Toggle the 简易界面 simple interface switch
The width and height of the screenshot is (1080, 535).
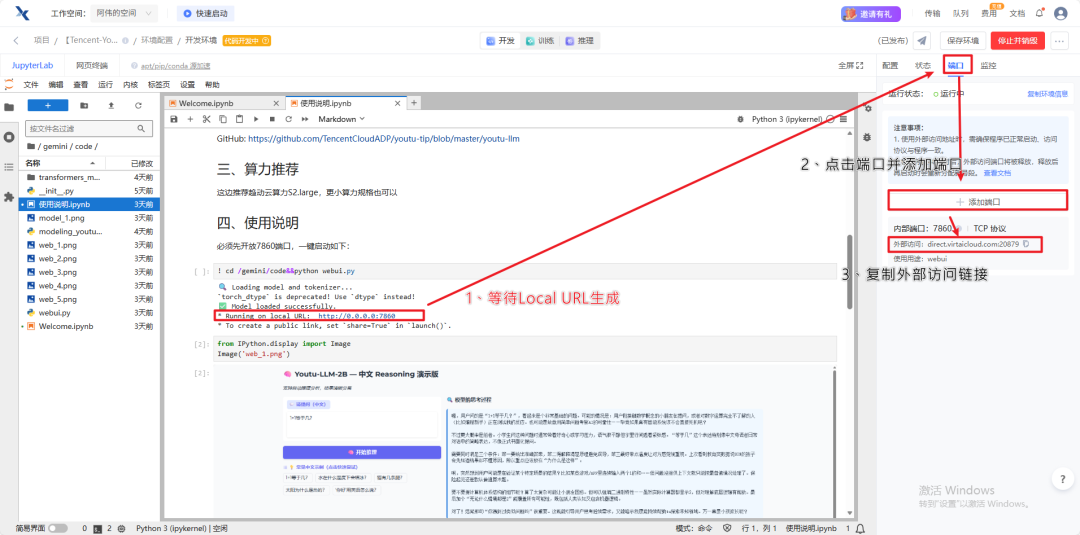(58, 528)
